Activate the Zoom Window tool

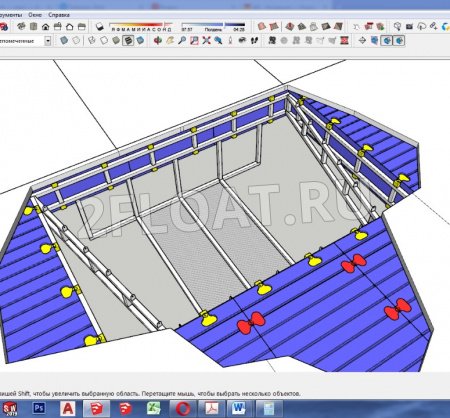(194, 41)
